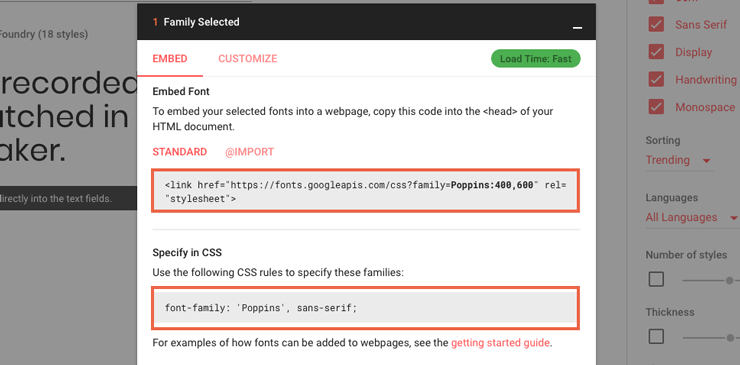The image size is (740, 365).
Task: Enable the Thickness checkbox
Action: [656, 337]
